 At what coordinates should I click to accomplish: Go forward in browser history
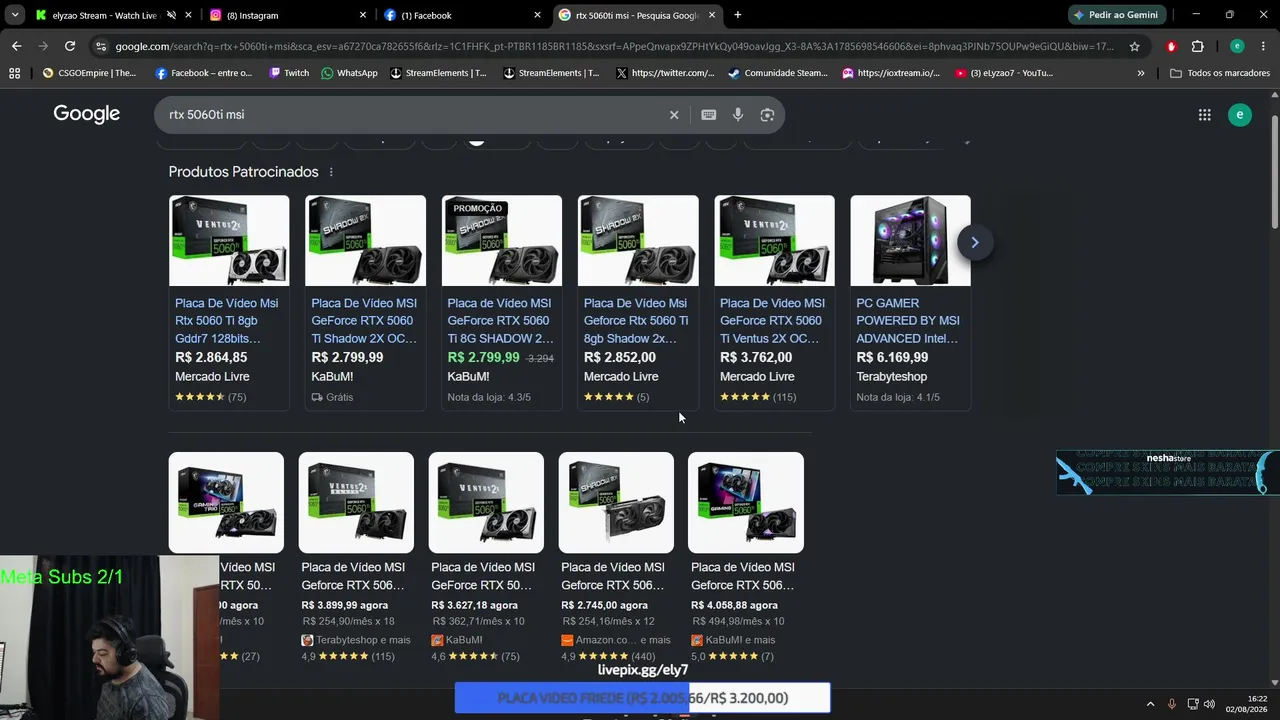coord(43,46)
